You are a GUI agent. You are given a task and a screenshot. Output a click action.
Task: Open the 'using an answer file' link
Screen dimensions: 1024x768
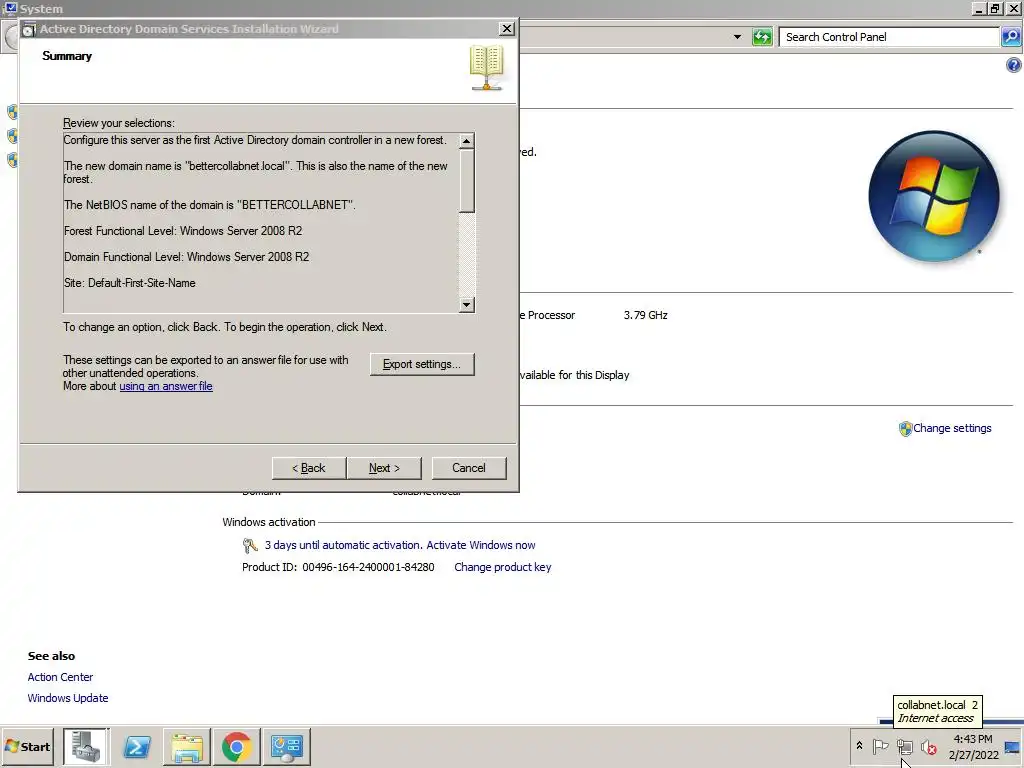pyautogui.click(x=166, y=386)
